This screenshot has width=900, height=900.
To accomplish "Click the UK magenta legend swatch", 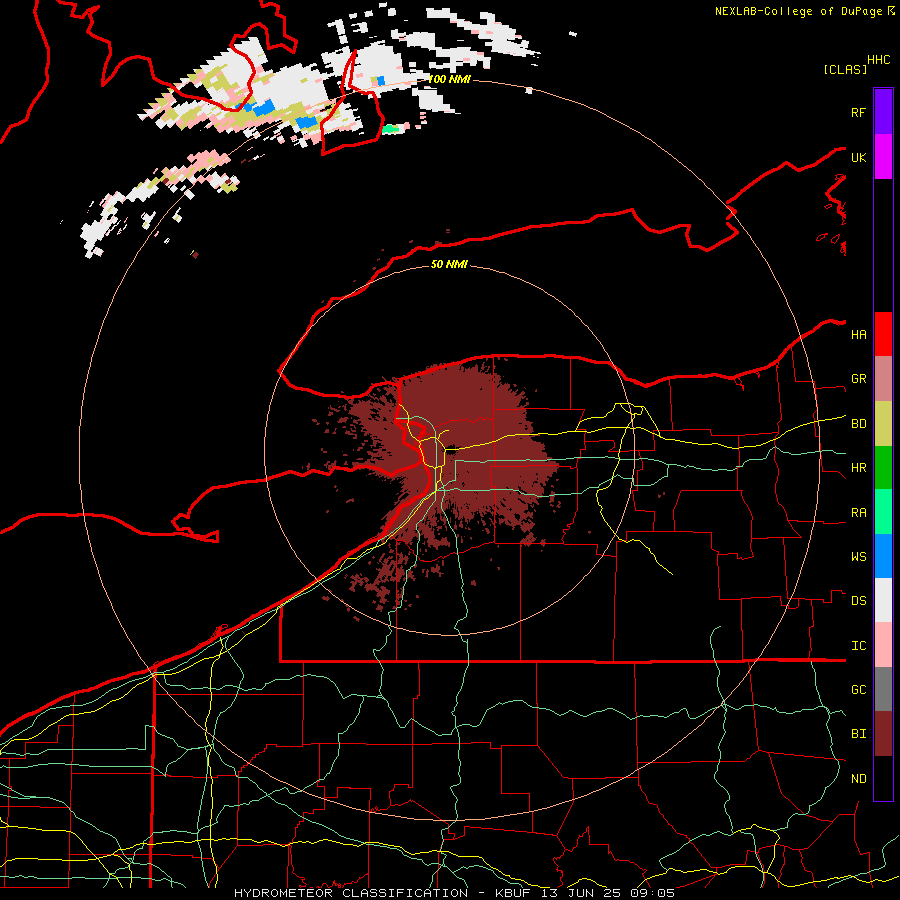I will [x=883, y=157].
